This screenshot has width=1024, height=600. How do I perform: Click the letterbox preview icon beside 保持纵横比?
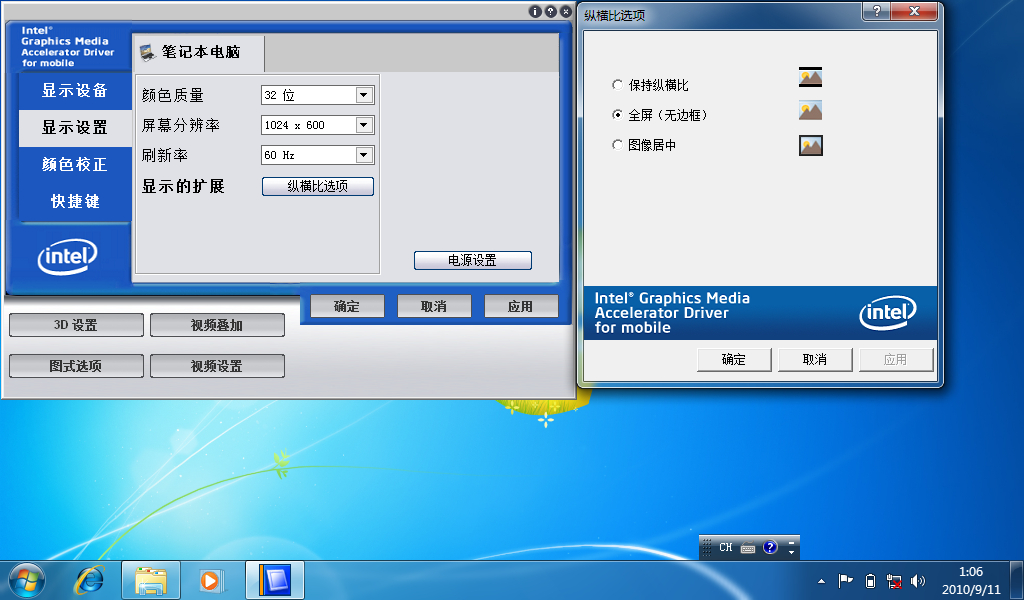coord(810,77)
